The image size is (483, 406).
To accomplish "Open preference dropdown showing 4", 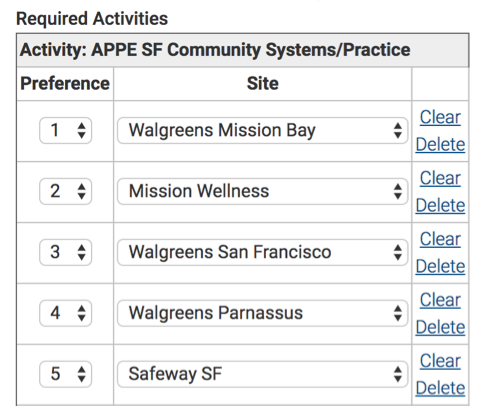I will click(x=65, y=313).
